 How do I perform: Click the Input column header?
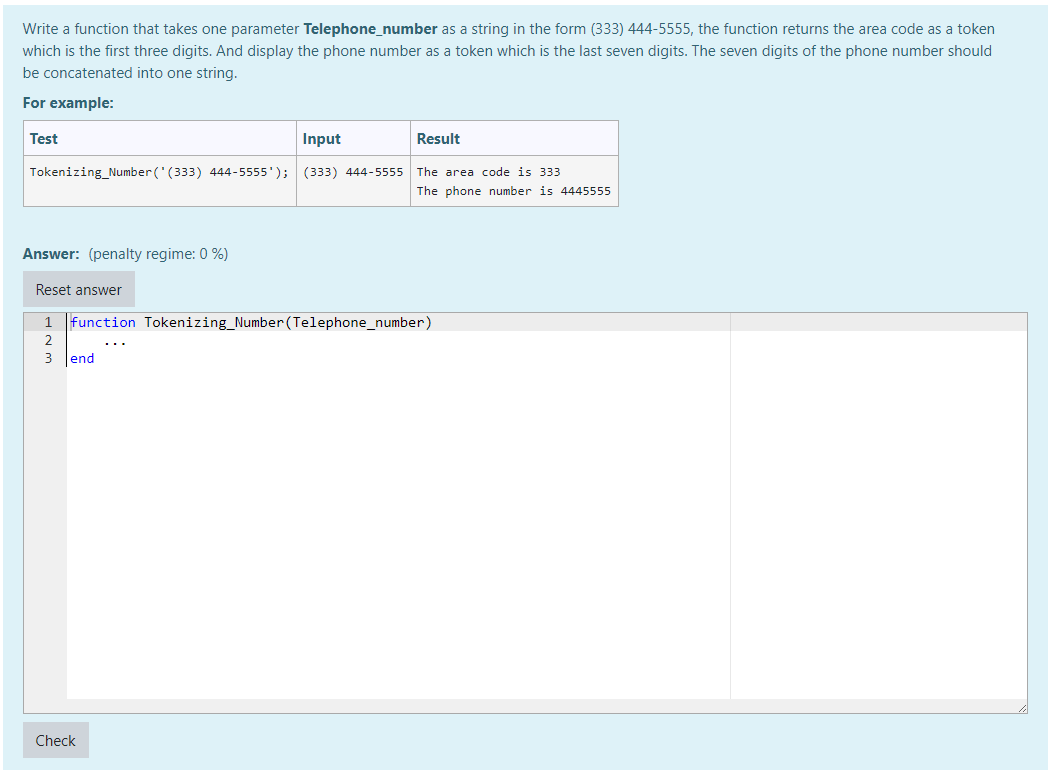[322, 138]
